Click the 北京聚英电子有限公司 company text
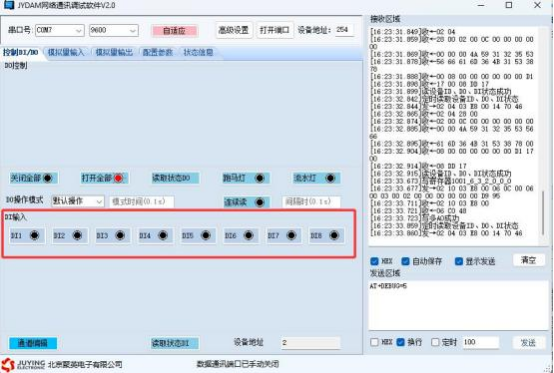The height and width of the screenshot is (373, 554). [x=85, y=365]
